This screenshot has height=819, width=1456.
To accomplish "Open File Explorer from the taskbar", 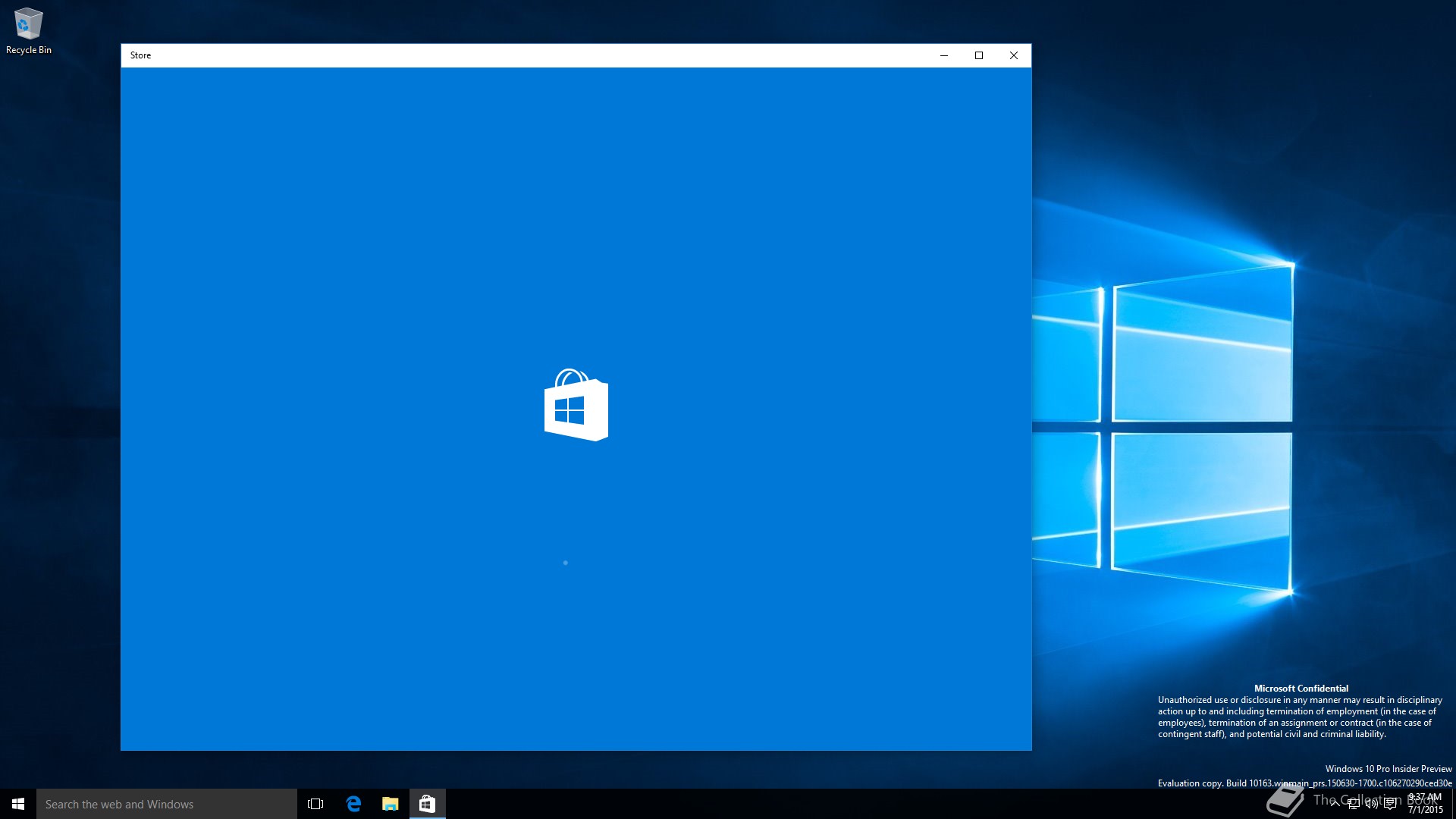I will coord(391,804).
